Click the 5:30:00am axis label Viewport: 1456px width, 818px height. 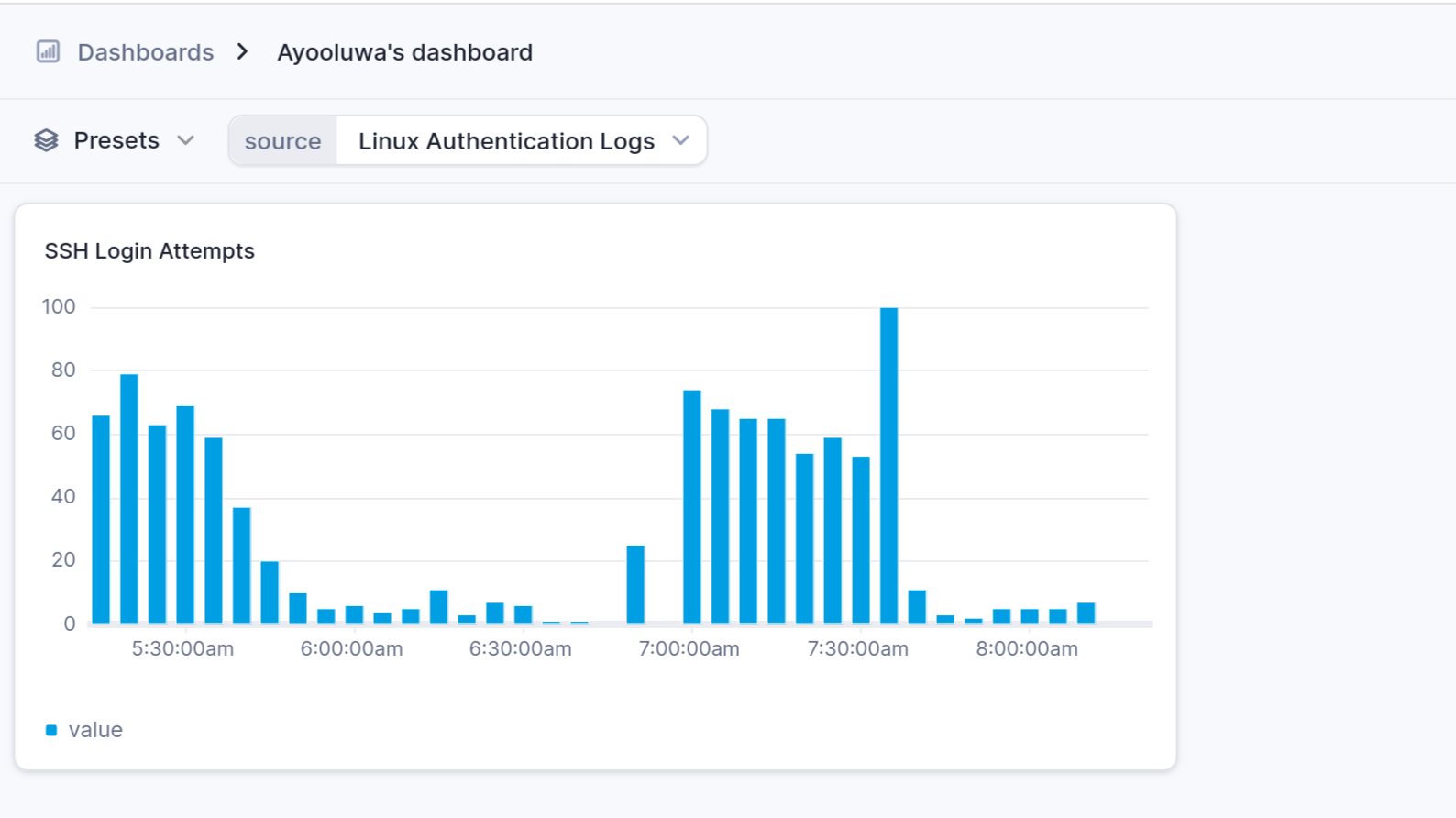[182, 648]
